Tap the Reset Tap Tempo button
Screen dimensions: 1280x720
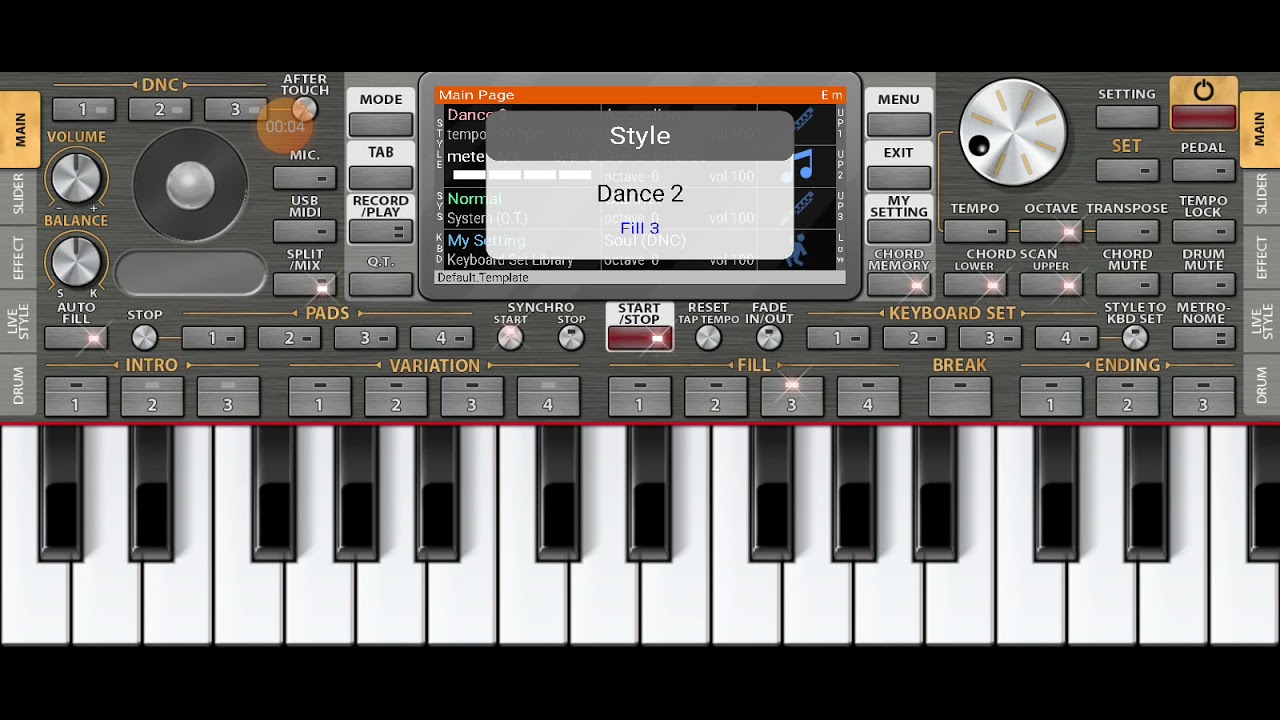[708, 338]
